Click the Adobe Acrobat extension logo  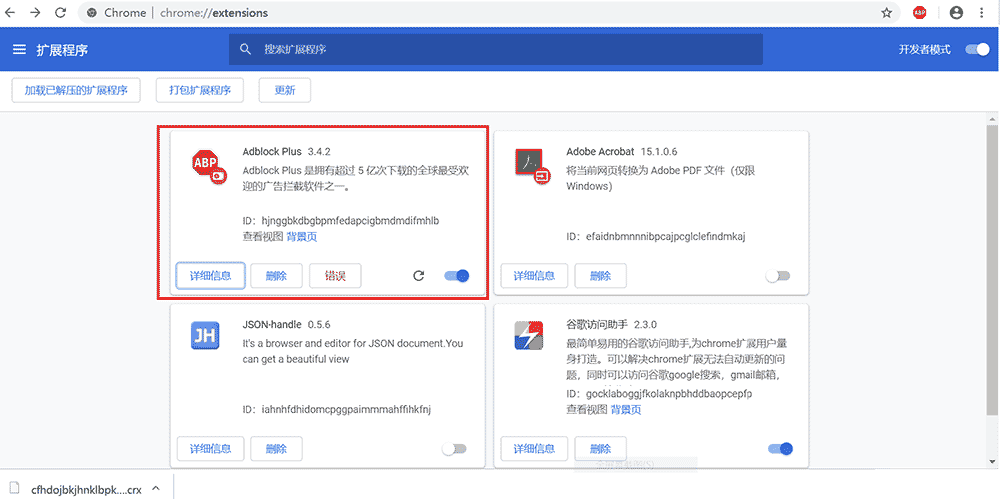tap(532, 165)
